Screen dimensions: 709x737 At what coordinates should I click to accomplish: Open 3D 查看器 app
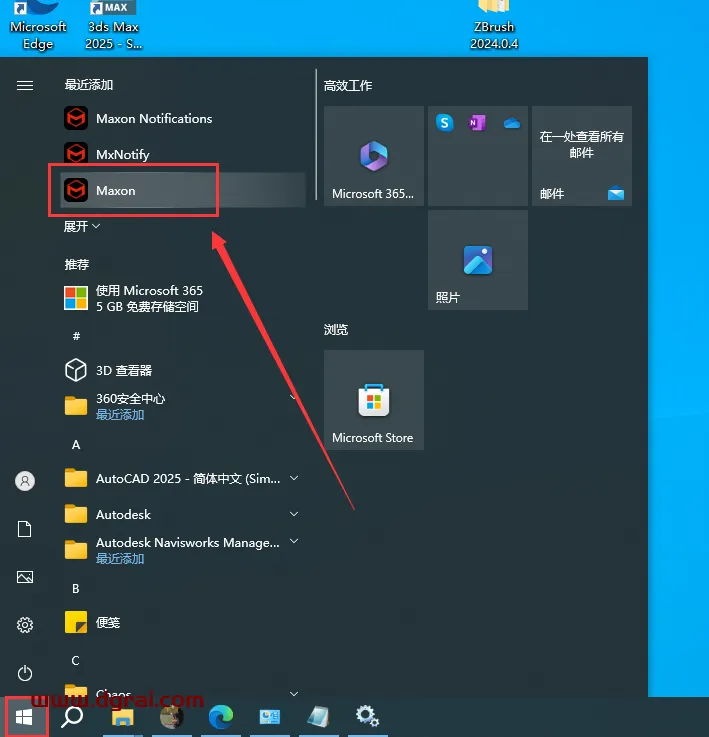[x=183, y=370]
